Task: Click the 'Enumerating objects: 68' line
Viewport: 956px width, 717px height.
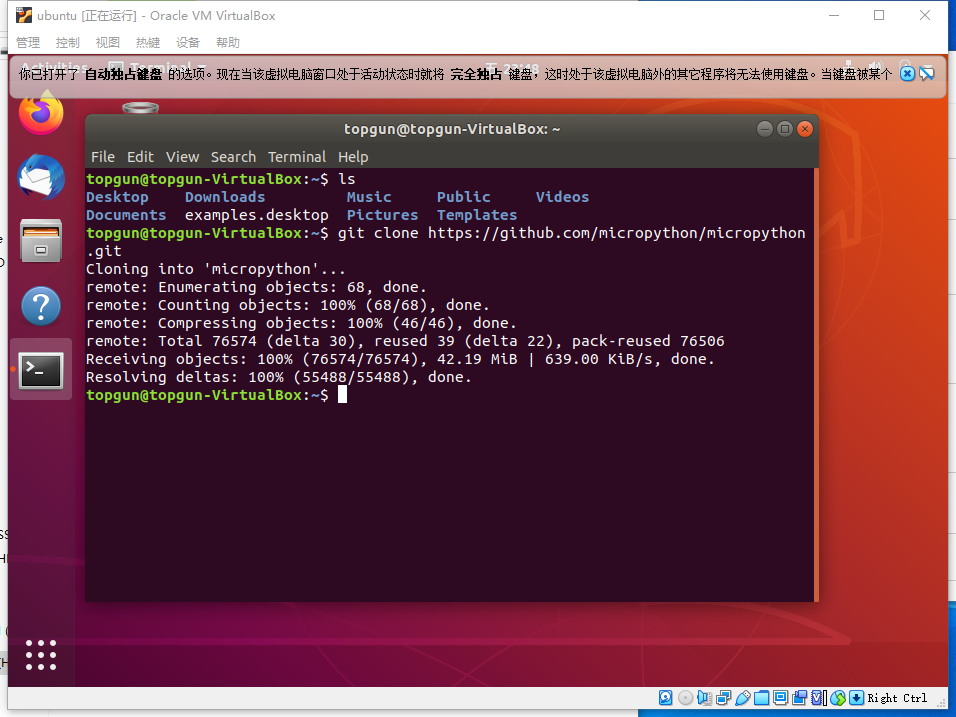Action: coord(256,287)
